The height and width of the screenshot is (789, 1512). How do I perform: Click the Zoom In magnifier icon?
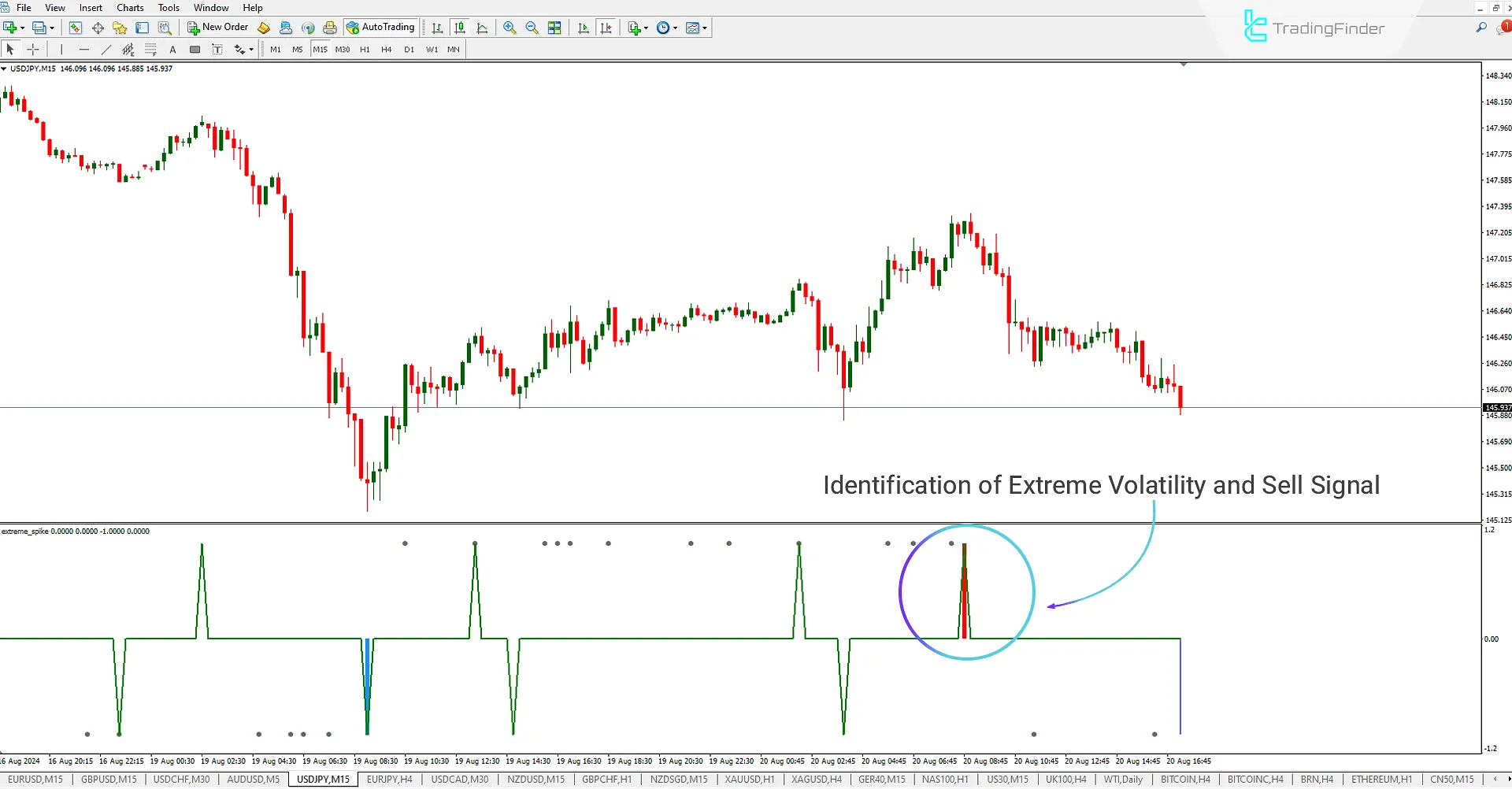(x=510, y=28)
